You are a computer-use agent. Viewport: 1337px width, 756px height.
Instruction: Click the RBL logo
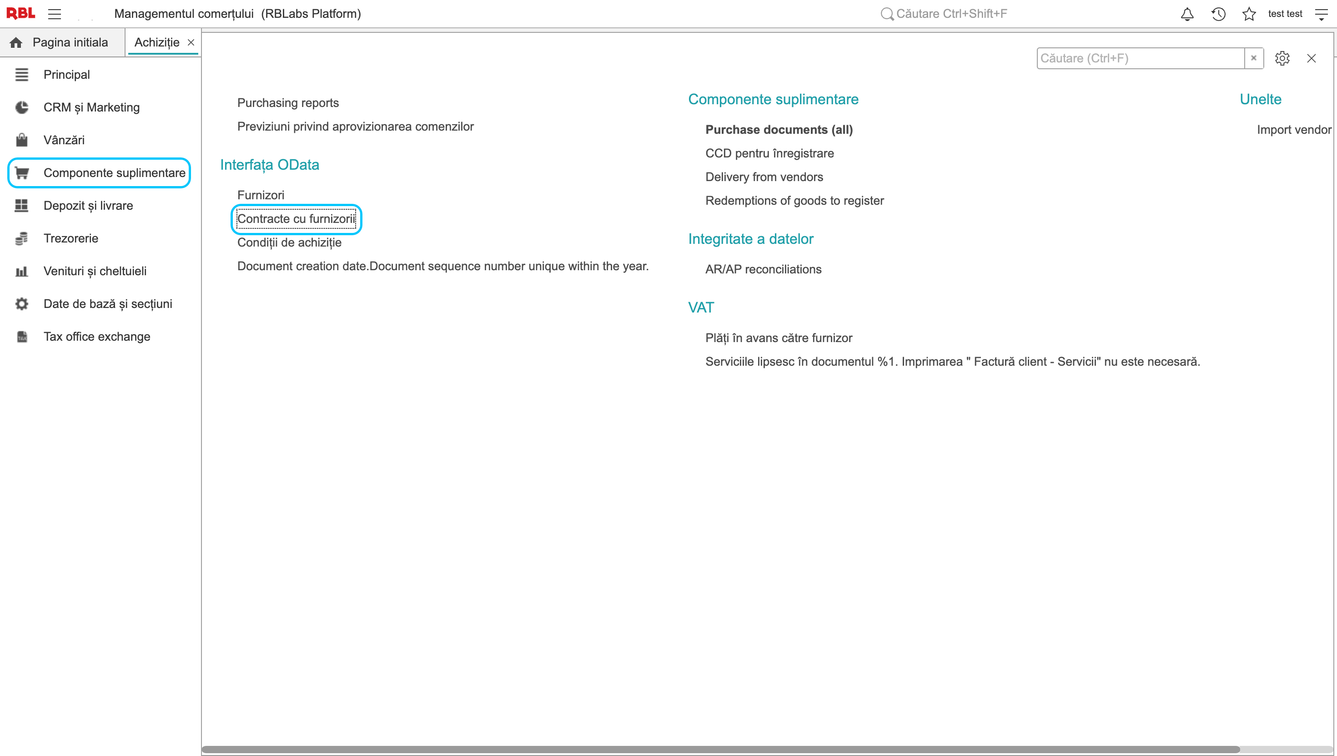coord(20,14)
